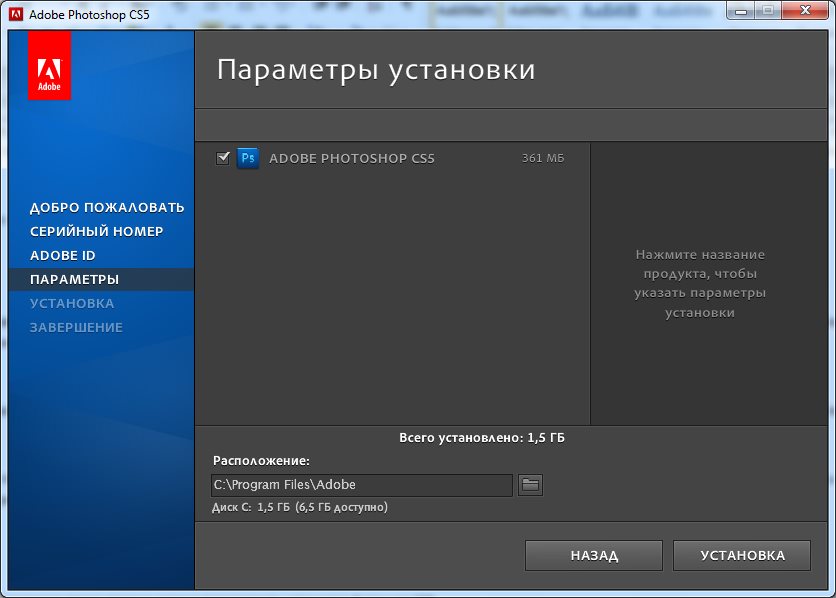Viewport: 836px width, 598px height.
Task: Minimize the Adobe Photoshop CS5 installer window
Action: point(741,10)
